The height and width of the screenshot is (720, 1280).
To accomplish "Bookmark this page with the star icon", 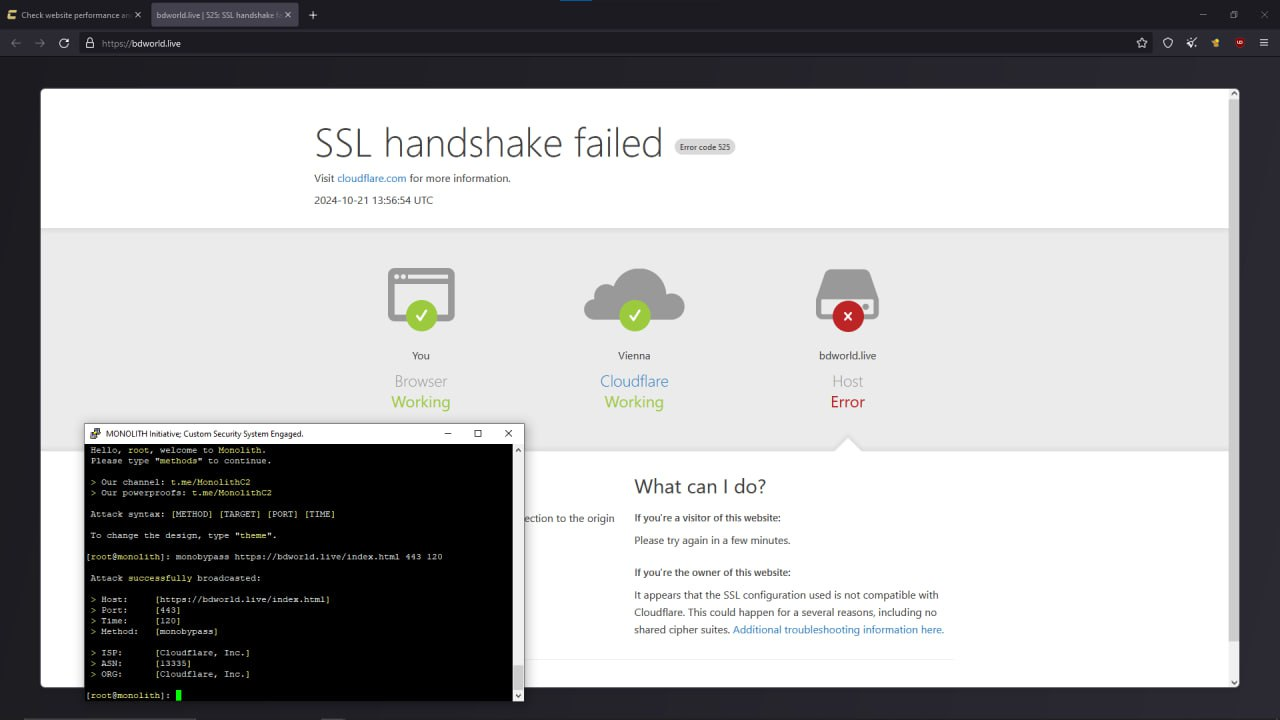I will 1142,43.
